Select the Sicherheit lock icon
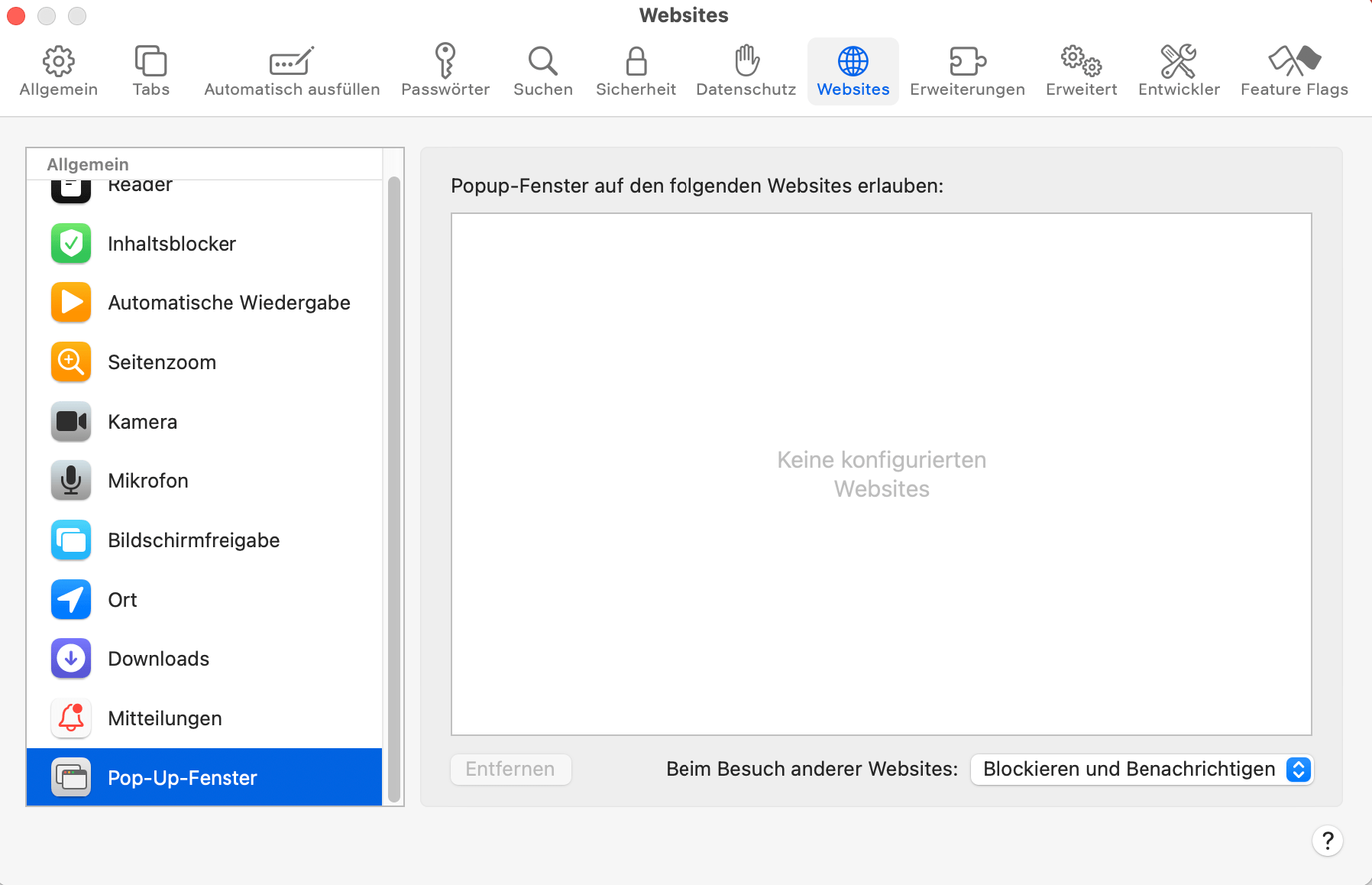Image resolution: width=1372 pixels, height=885 pixels. pyautogui.click(x=636, y=69)
